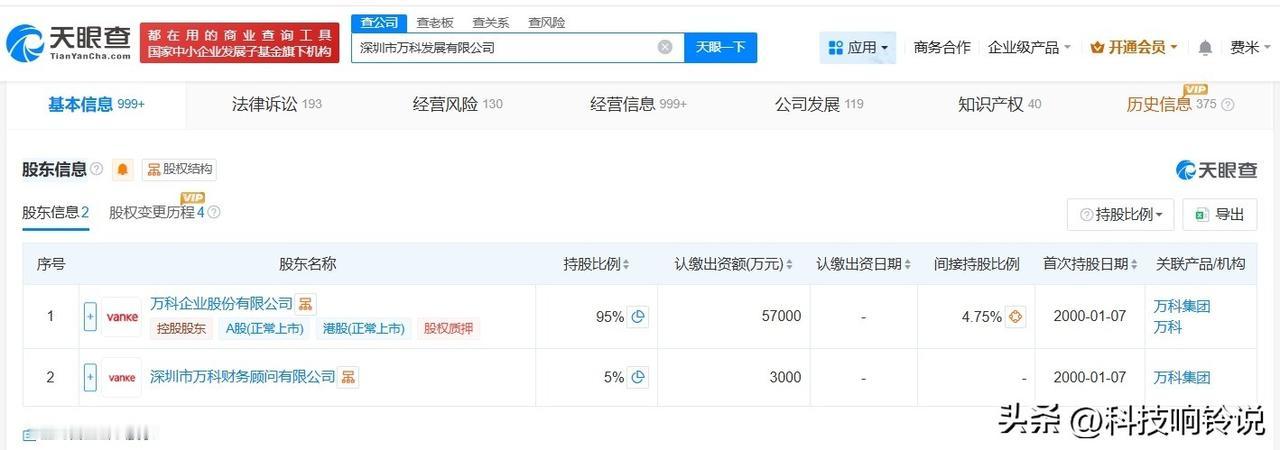Click the 股权质押 tag

(x=448, y=328)
